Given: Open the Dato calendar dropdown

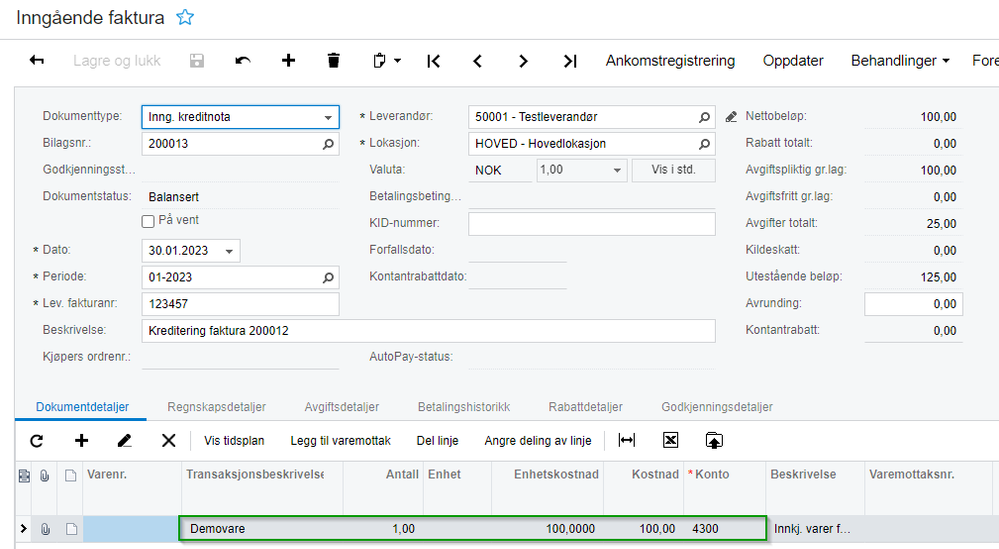Looking at the screenshot, I should (229, 251).
